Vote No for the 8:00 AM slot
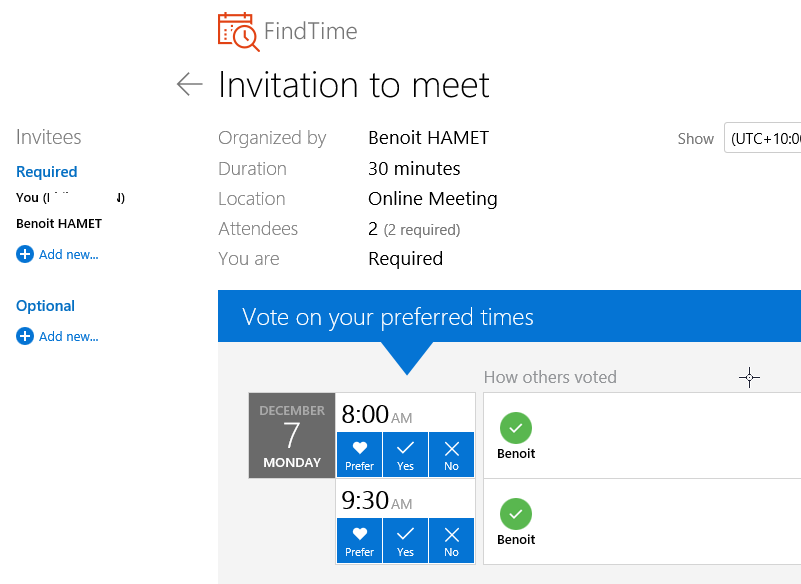801x584 pixels. 451,455
